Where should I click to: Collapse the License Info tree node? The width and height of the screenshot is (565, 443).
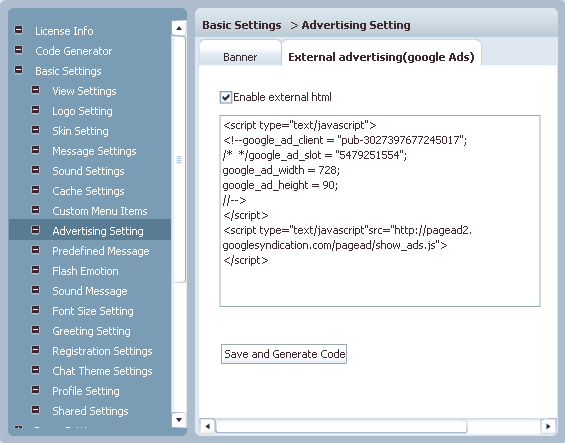pyautogui.click(x=18, y=30)
